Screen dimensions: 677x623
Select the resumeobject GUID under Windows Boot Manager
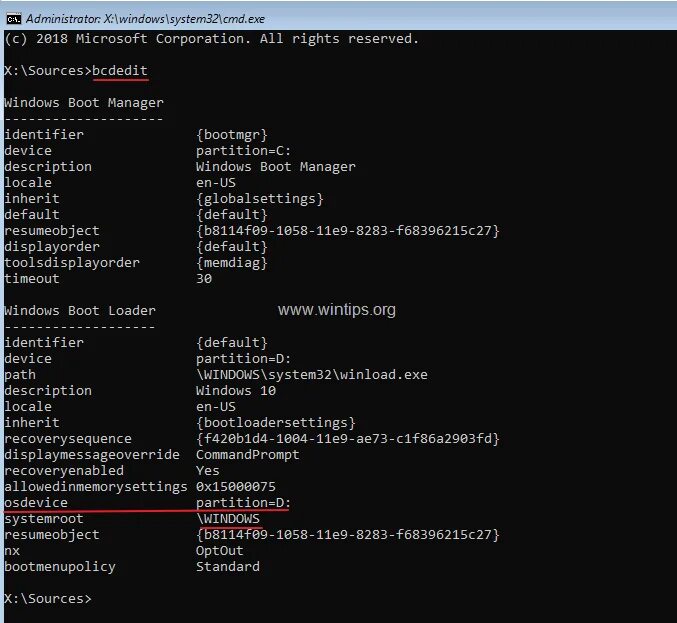pos(348,231)
